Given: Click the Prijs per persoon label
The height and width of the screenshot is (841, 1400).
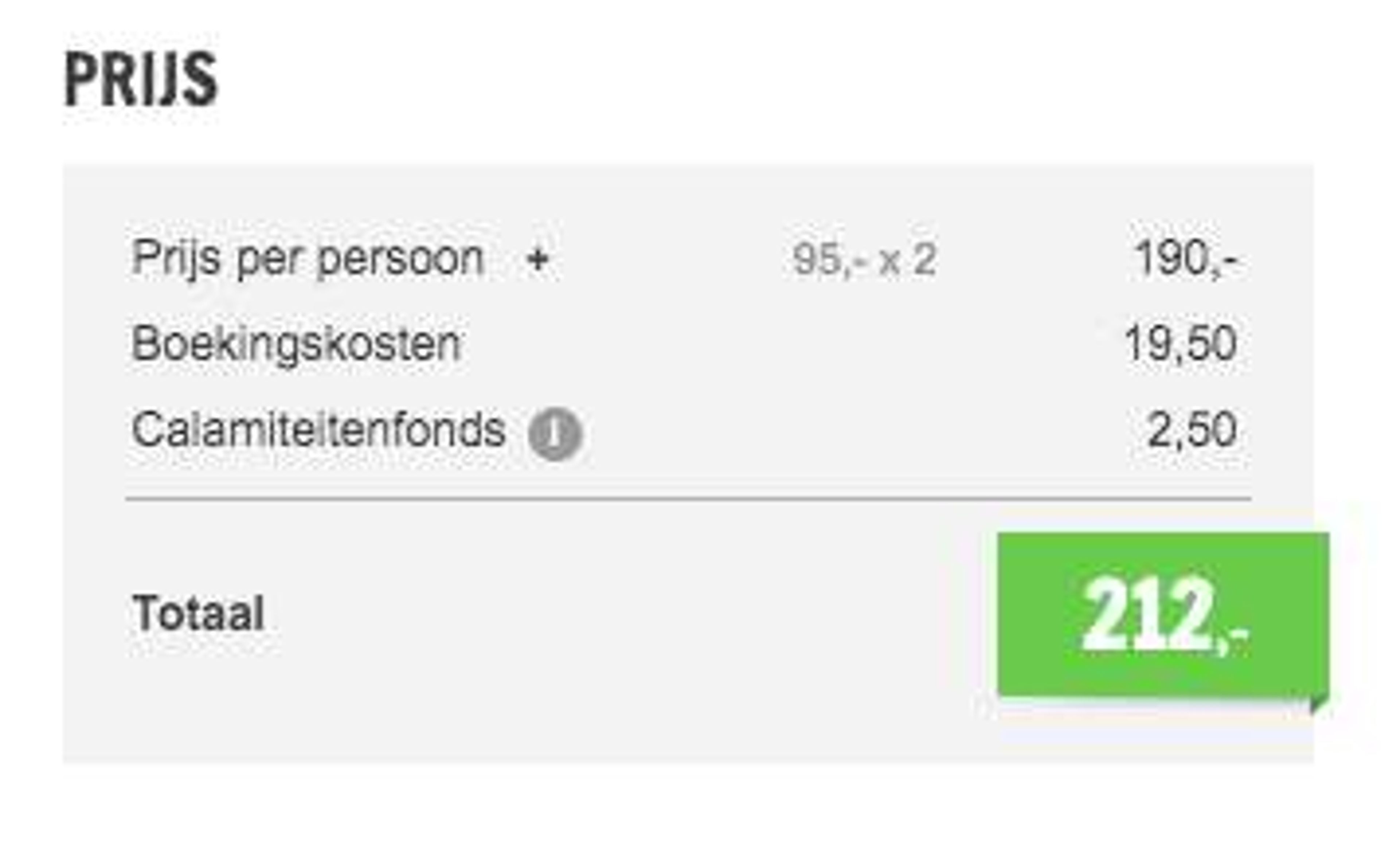Looking at the screenshot, I should pyautogui.click(x=307, y=260).
